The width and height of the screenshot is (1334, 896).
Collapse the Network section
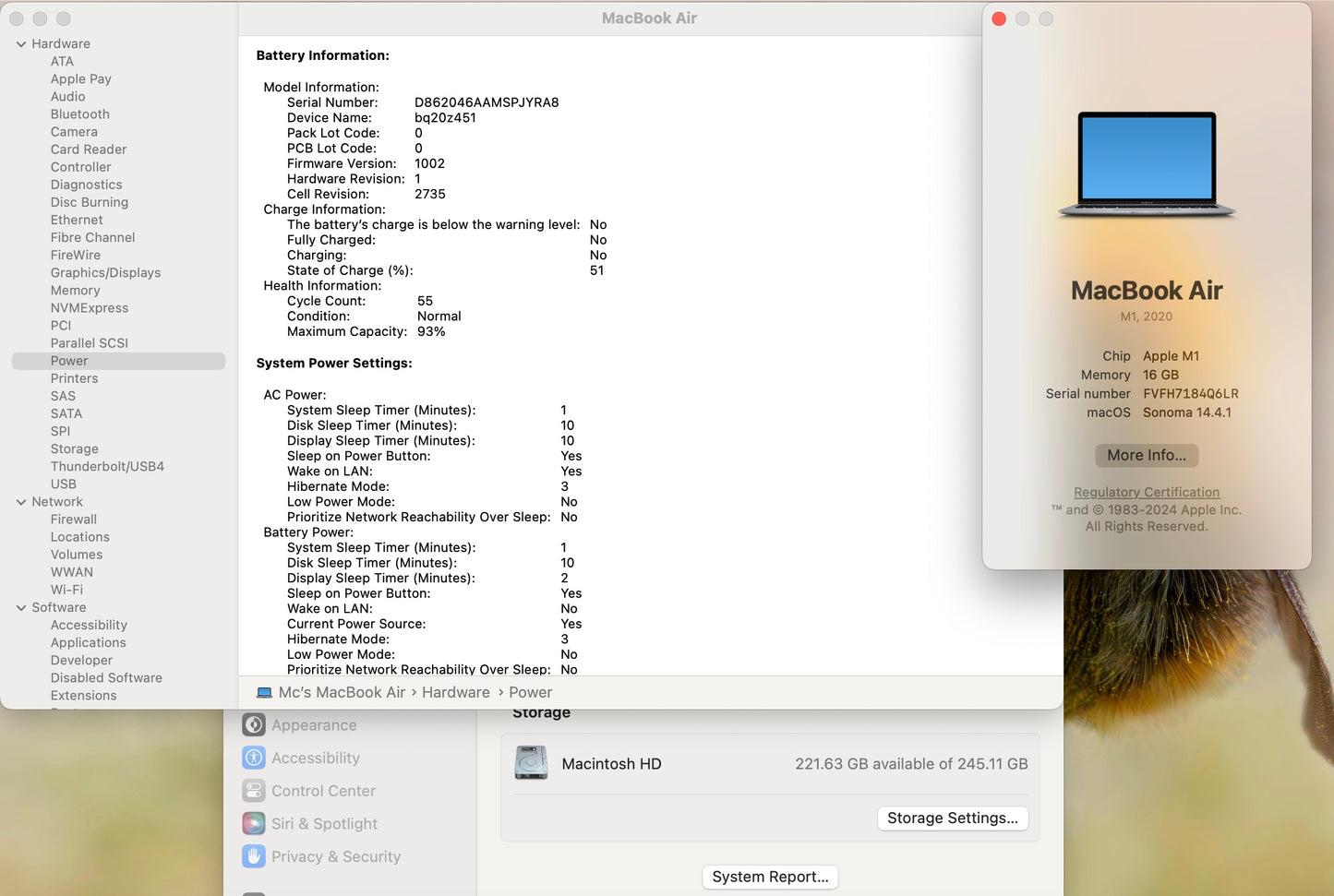(x=20, y=501)
